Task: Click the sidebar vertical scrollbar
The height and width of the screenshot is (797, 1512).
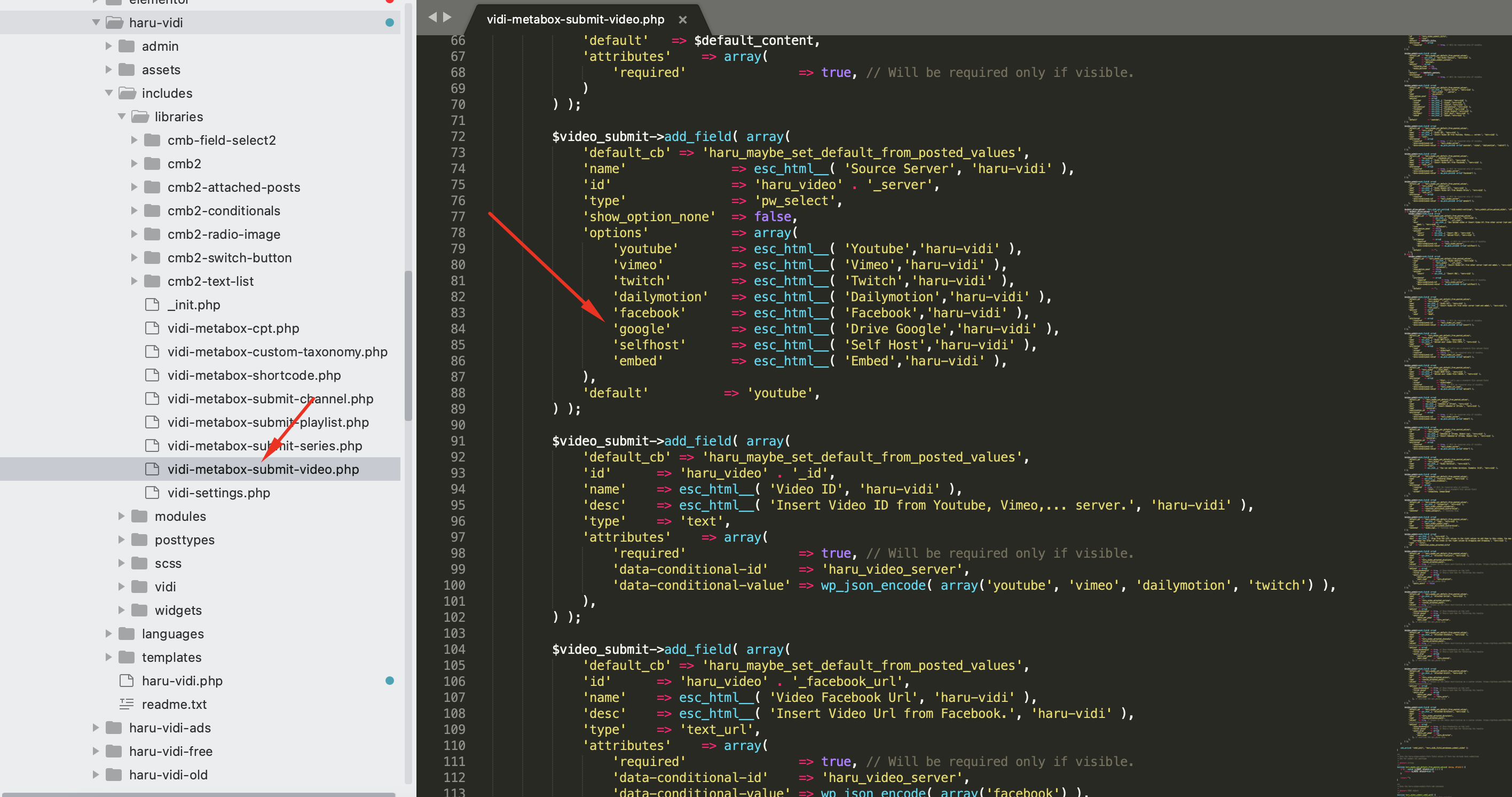Action: click(408, 345)
